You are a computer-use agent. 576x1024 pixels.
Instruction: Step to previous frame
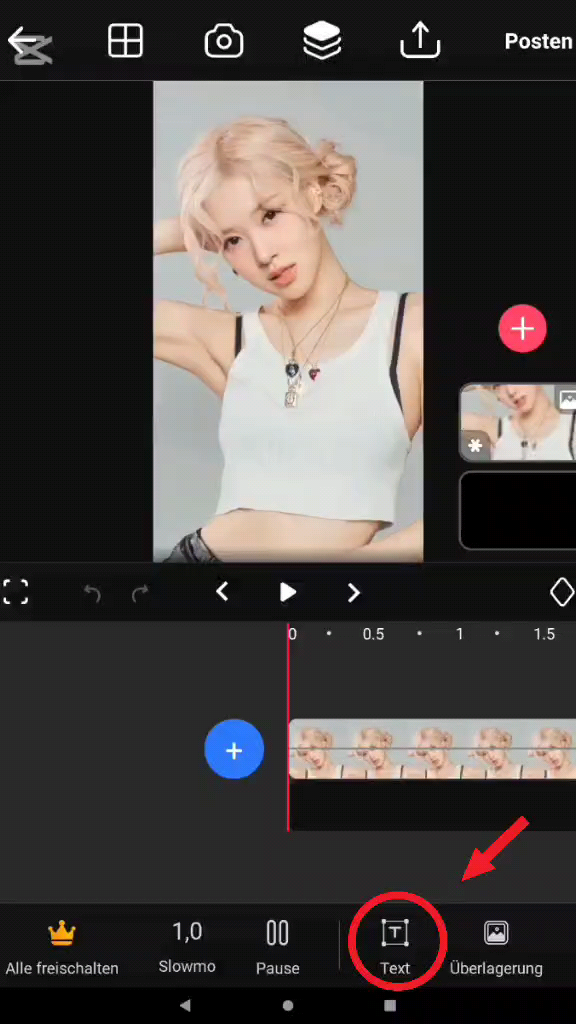[222, 592]
